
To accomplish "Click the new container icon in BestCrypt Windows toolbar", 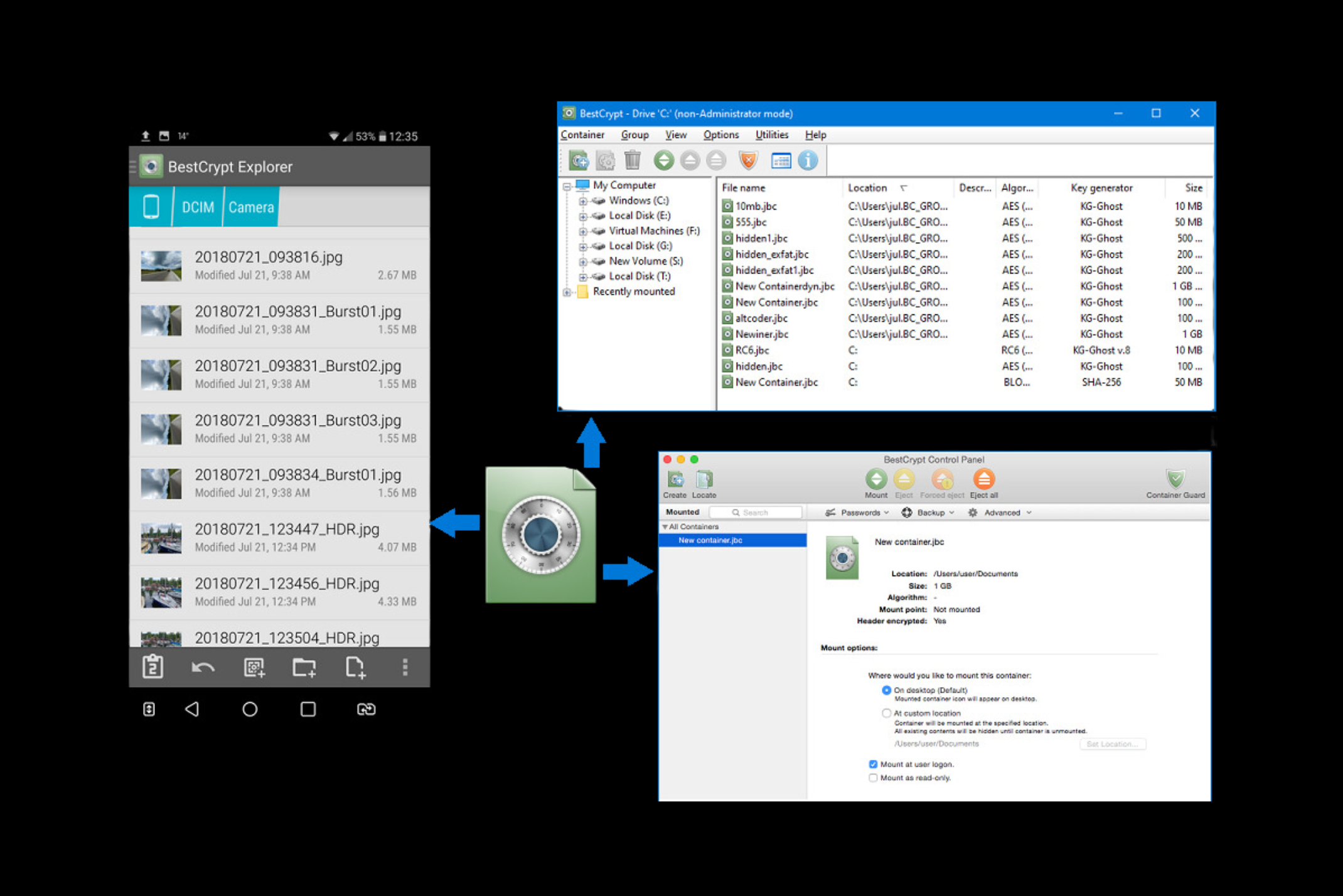I will tap(578, 161).
